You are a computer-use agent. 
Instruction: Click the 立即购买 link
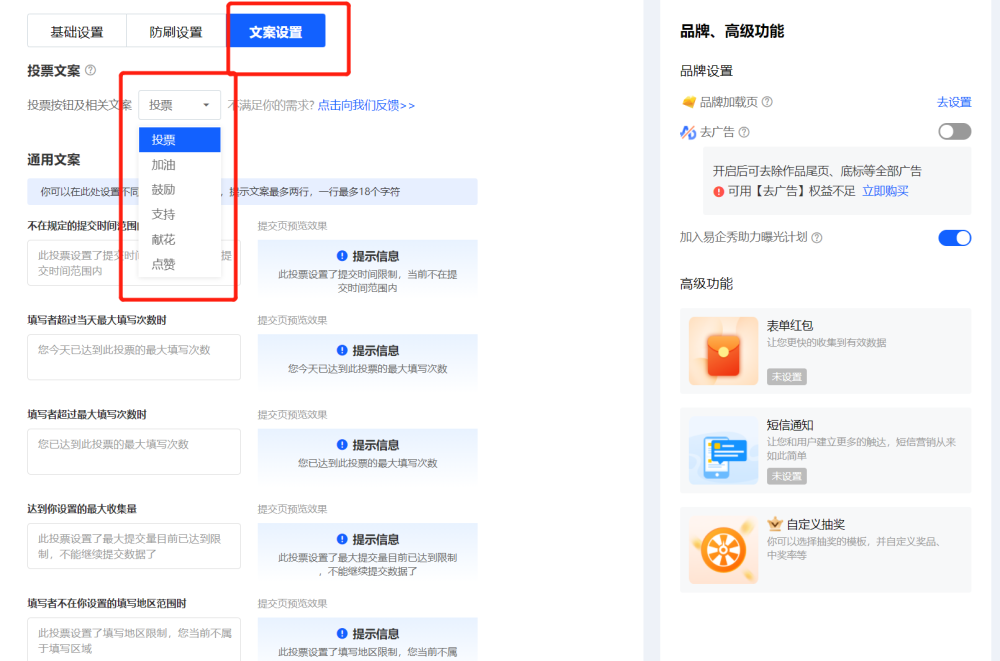pos(885,191)
